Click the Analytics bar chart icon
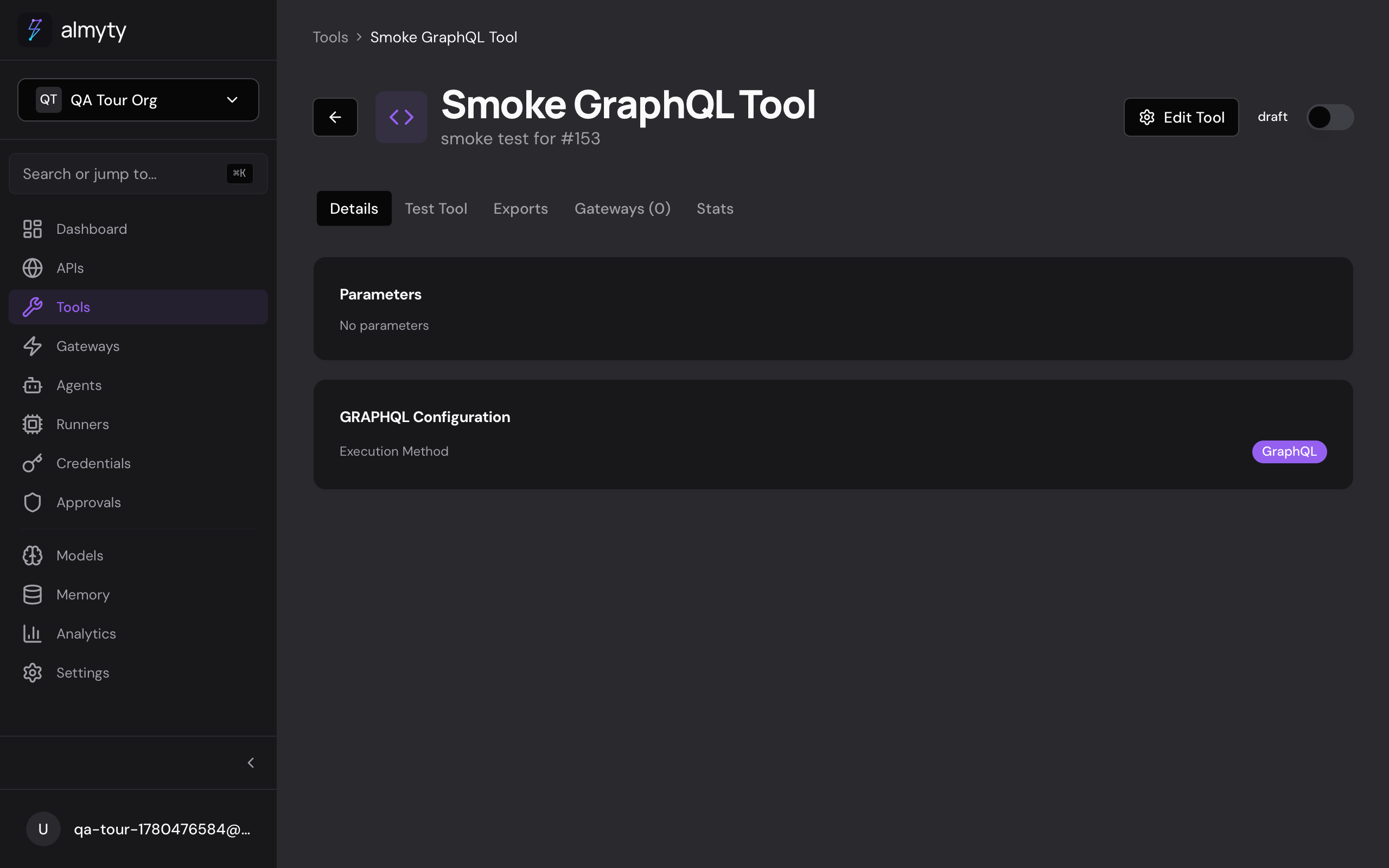1389x868 pixels. 33,634
